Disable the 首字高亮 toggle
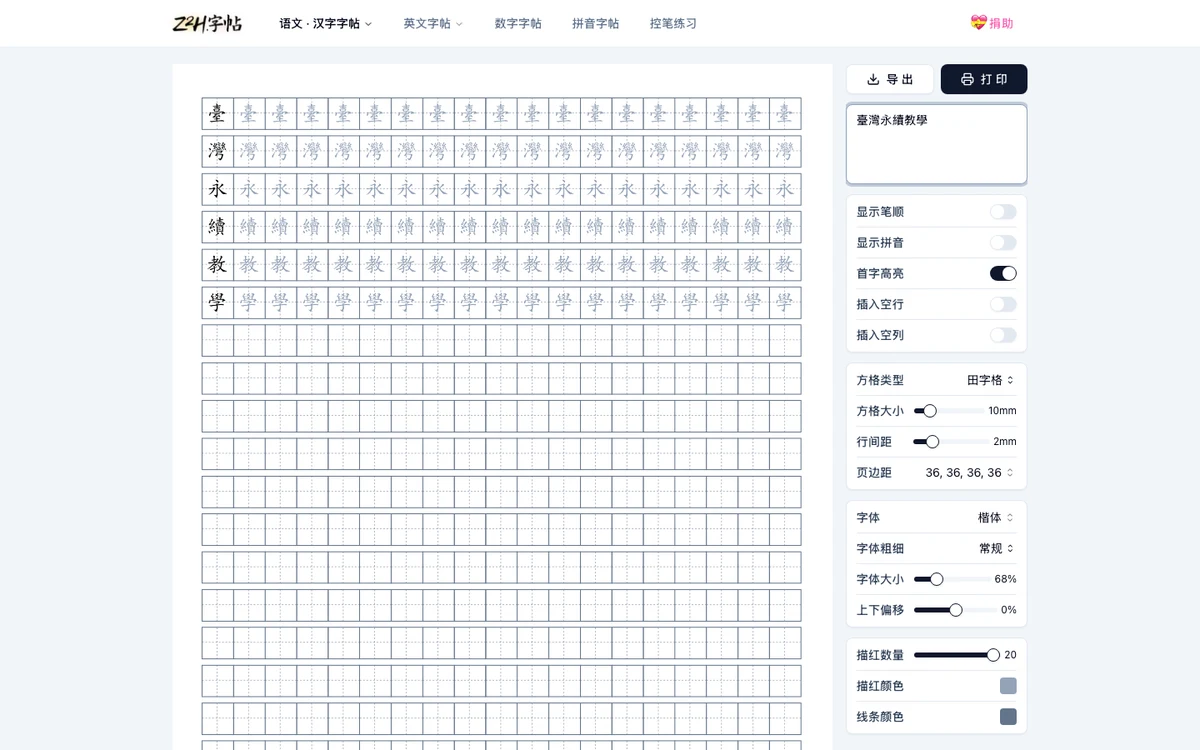 (x=1003, y=273)
